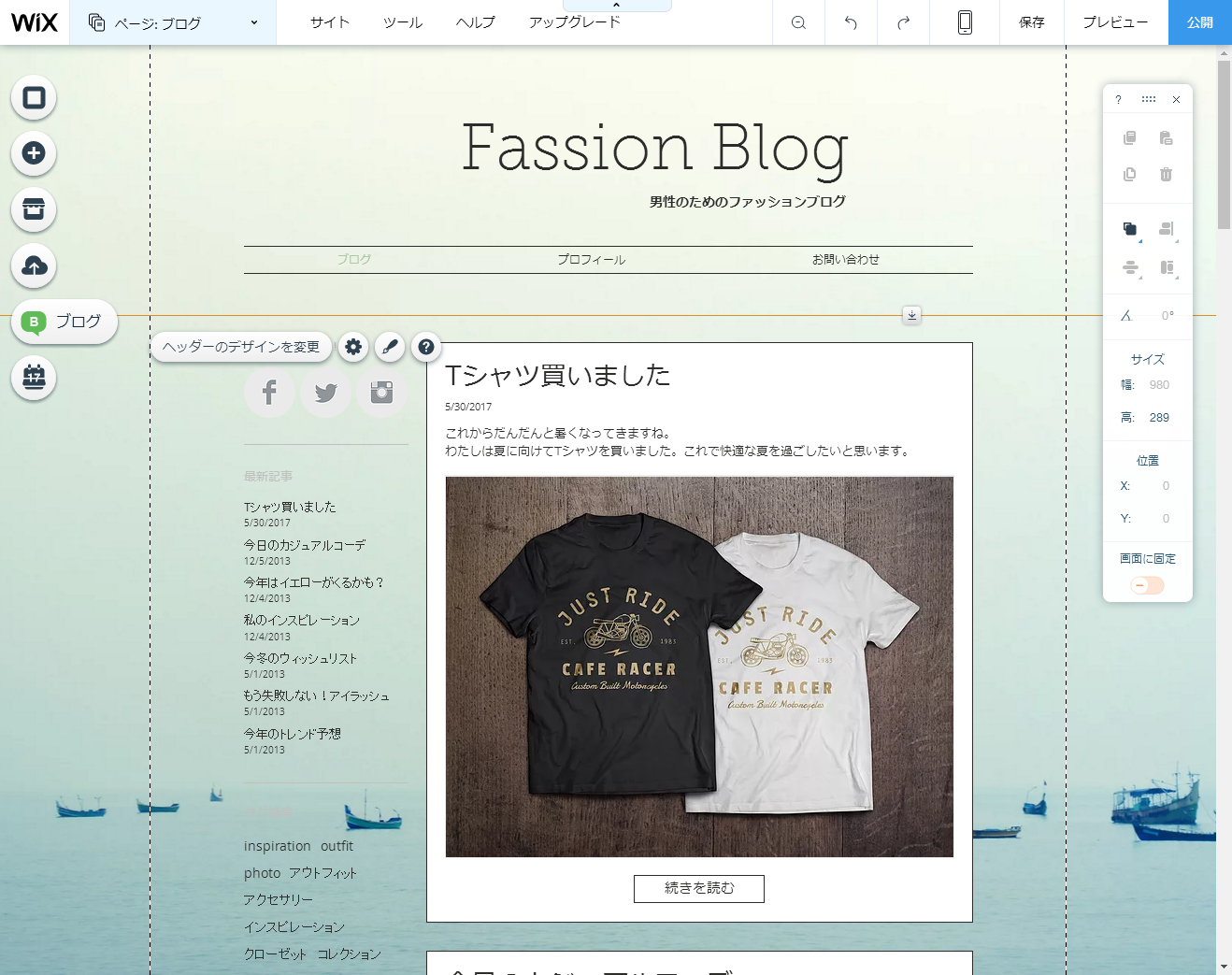Click the Facebook social icon

(x=269, y=393)
